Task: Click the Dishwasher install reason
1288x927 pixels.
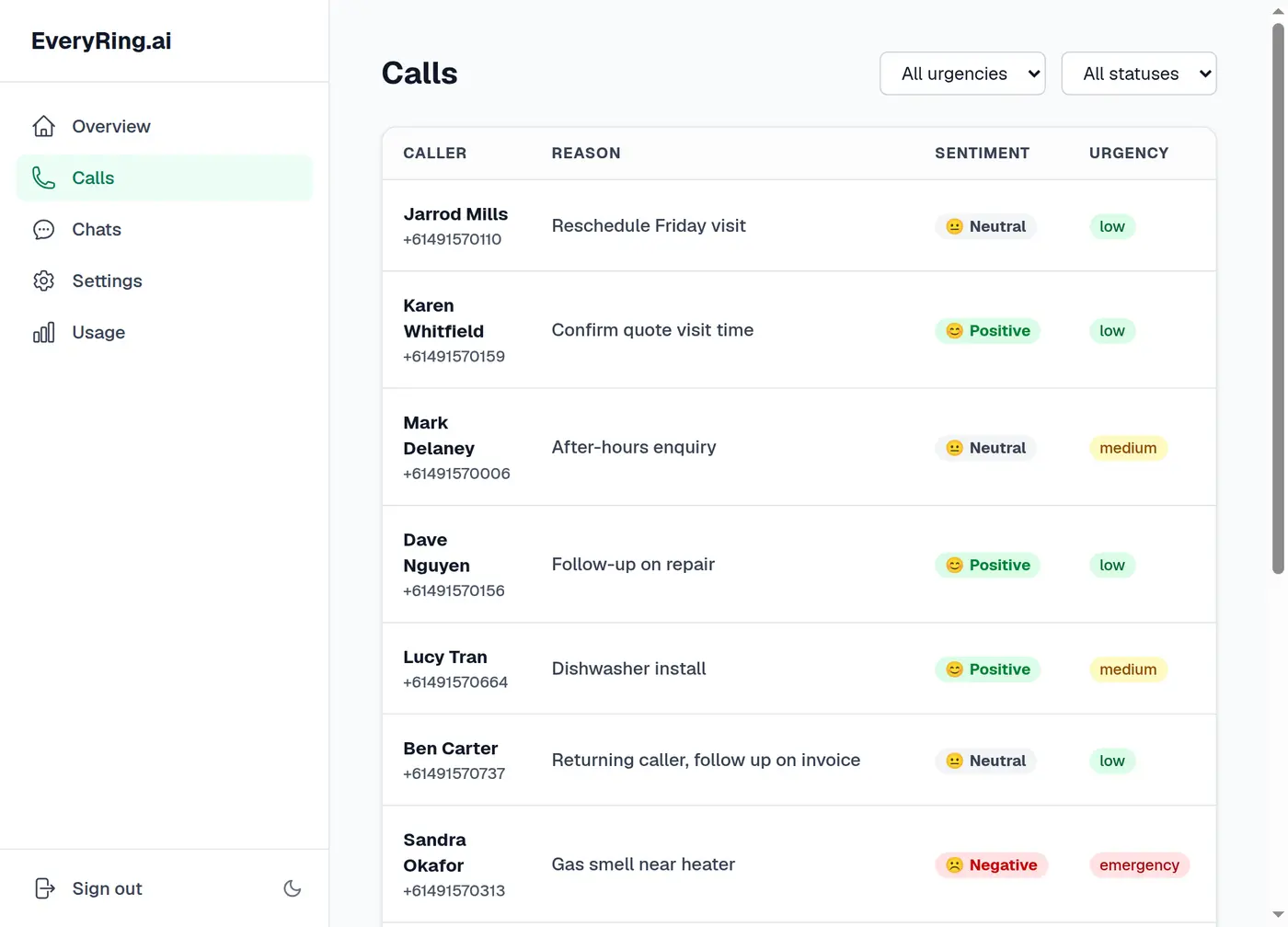Action: coord(628,669)
